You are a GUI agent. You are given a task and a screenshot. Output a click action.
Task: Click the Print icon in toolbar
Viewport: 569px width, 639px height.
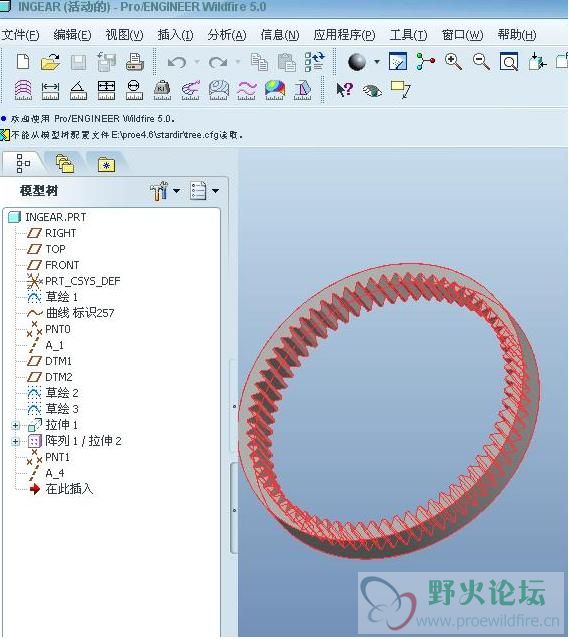134,62
